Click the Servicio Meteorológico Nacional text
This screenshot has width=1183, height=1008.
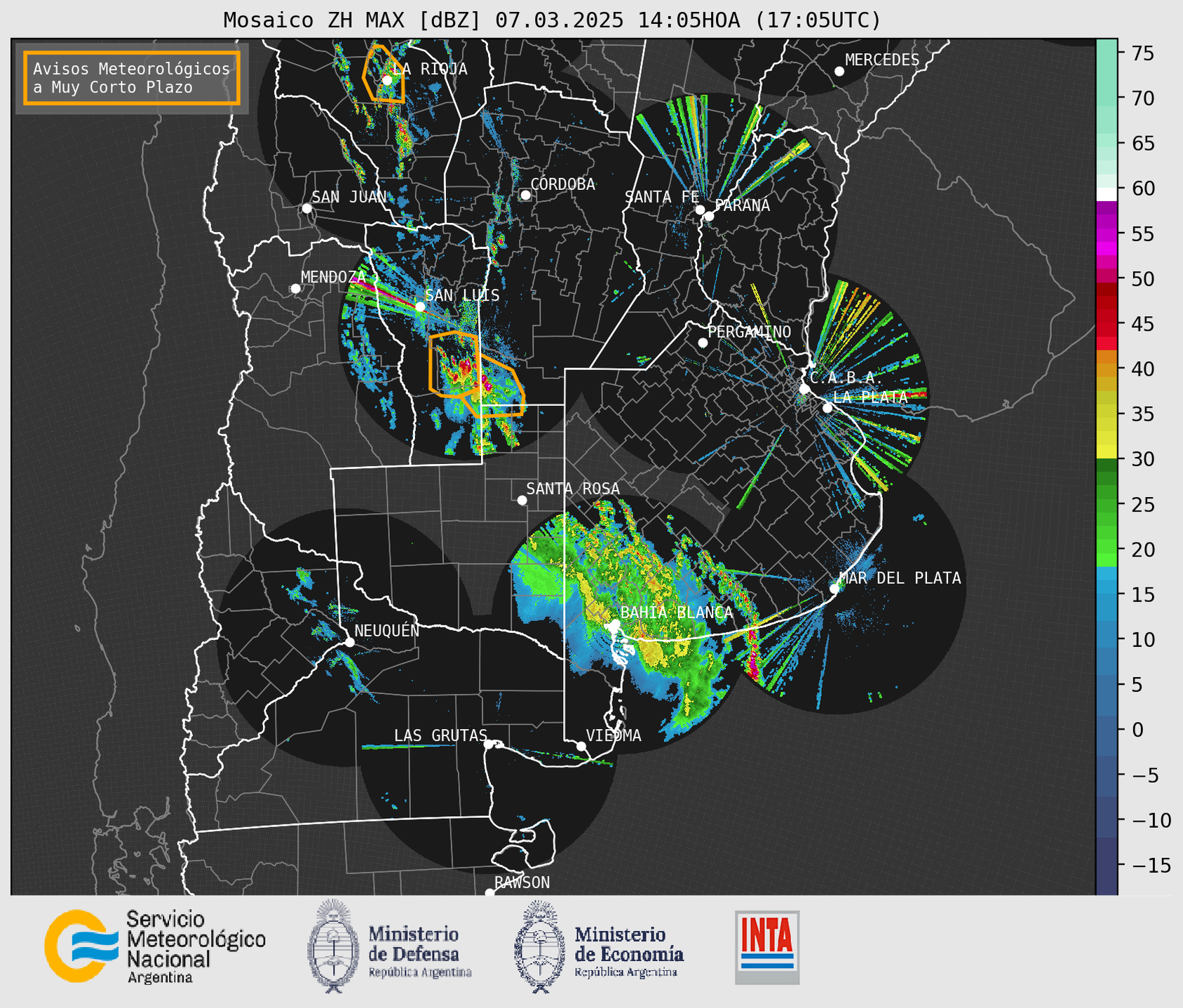pyautogui.click(x=196, y=946)
